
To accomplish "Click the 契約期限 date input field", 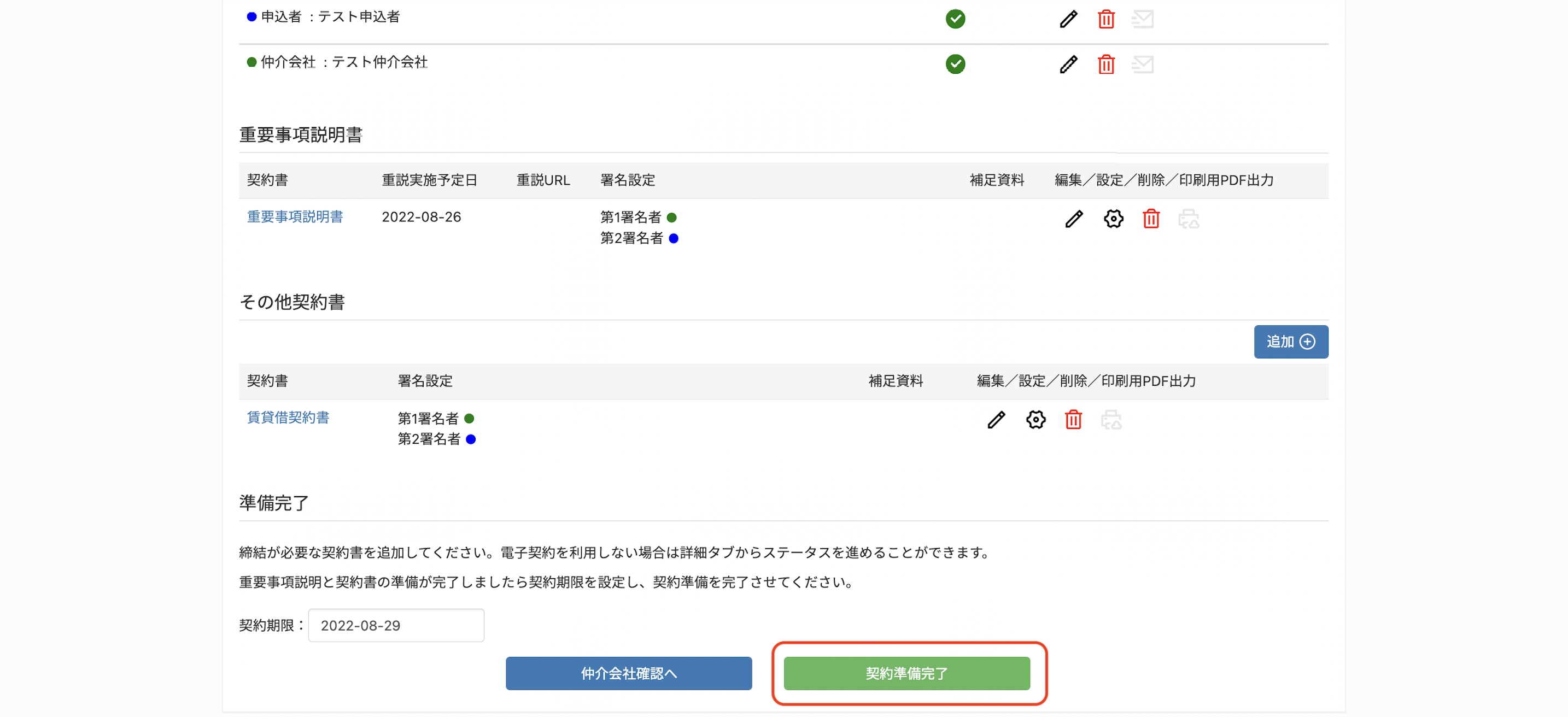I will coord(396,625).
